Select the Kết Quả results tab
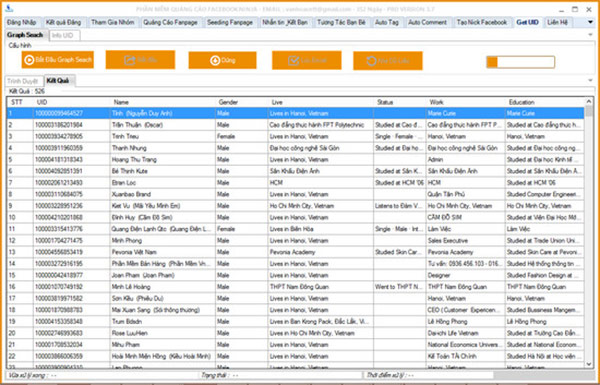Image resolution: width=600 pixels, height=385 pixels. coord(59,81)
